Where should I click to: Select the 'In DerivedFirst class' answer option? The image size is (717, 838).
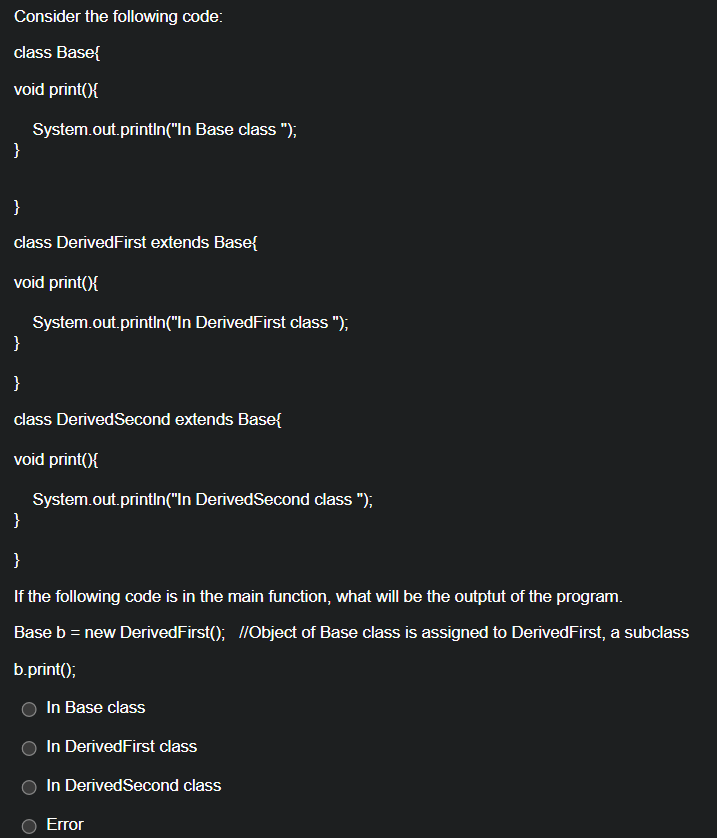(x=29, y=748)
